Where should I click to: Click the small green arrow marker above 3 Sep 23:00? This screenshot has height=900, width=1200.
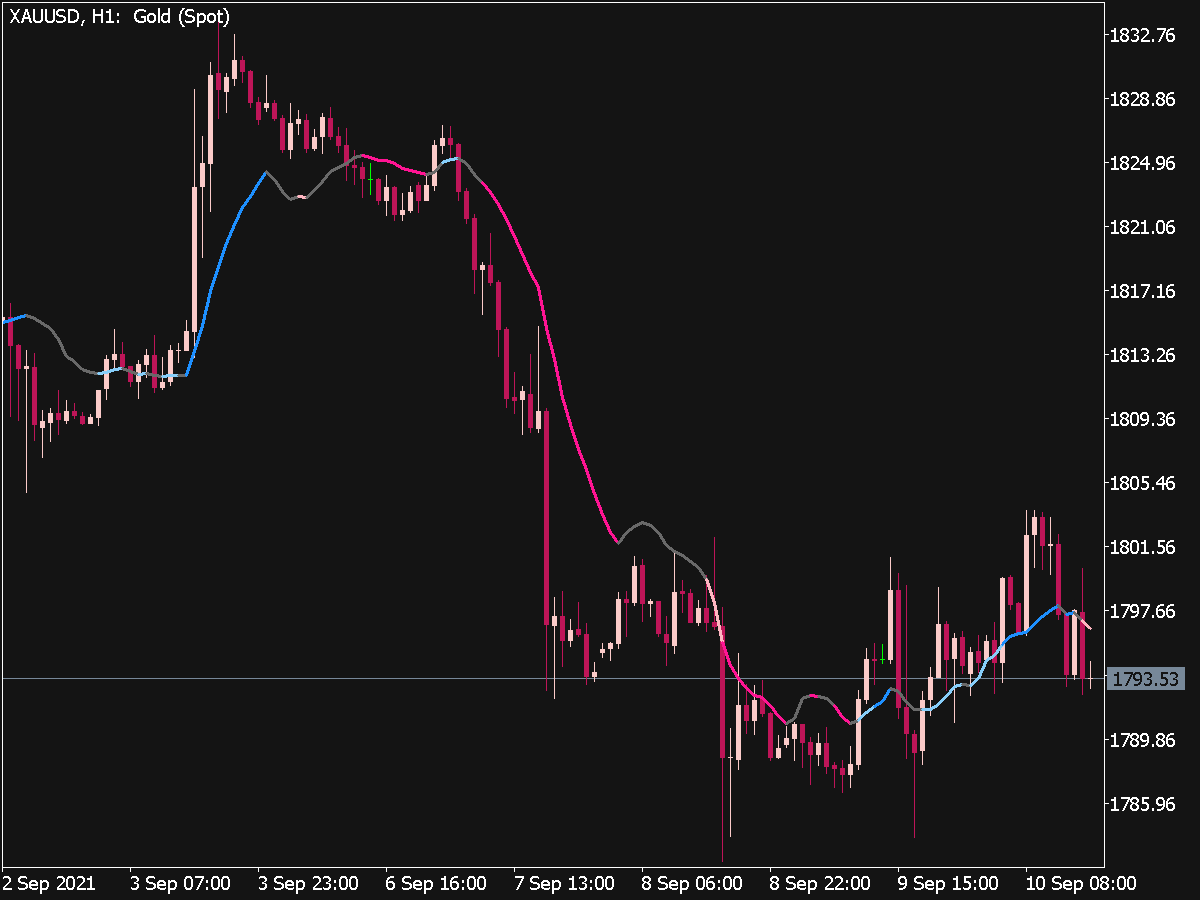[x=370, y=180]
